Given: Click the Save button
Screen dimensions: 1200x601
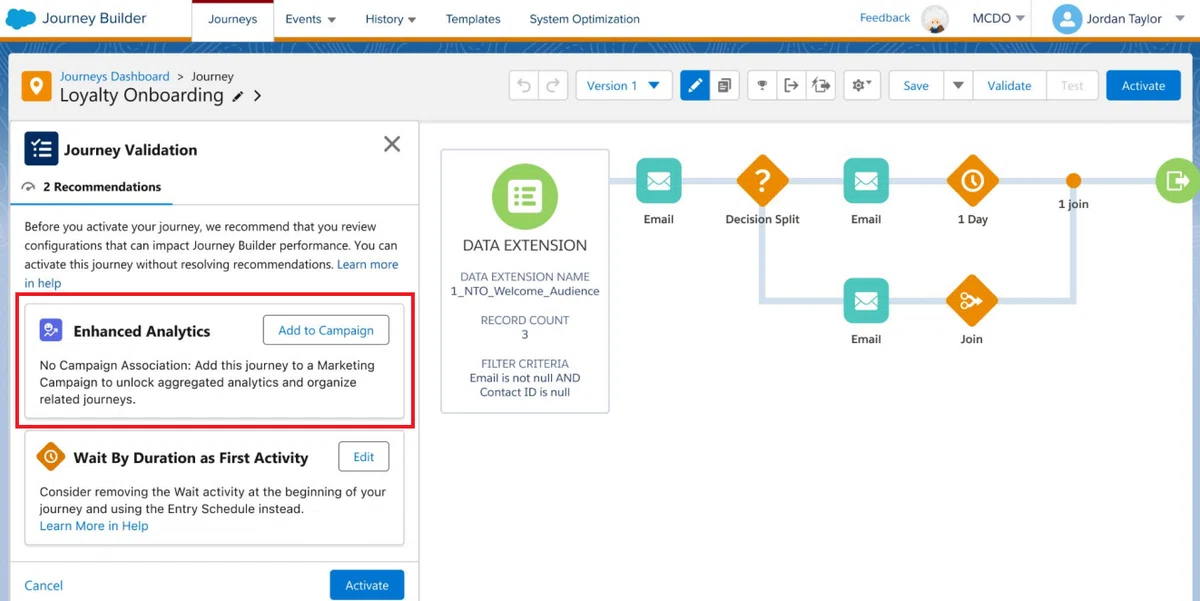Looking at the screenshot, I should pyautogui.click(x=916, y=86).
